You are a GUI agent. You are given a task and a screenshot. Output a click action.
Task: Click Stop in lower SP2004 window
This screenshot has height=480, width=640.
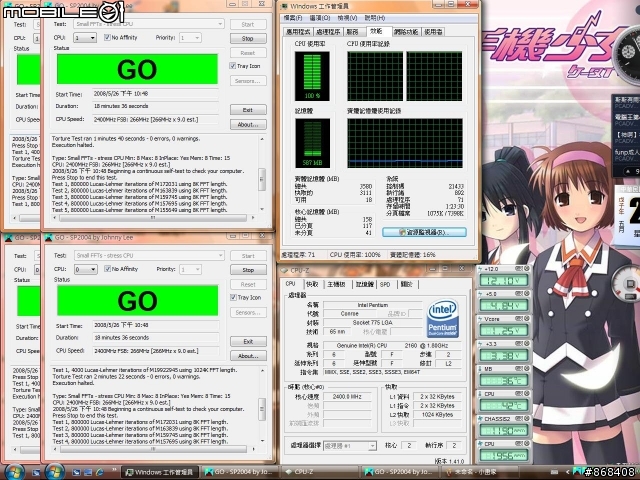click(x=248, y=270)
